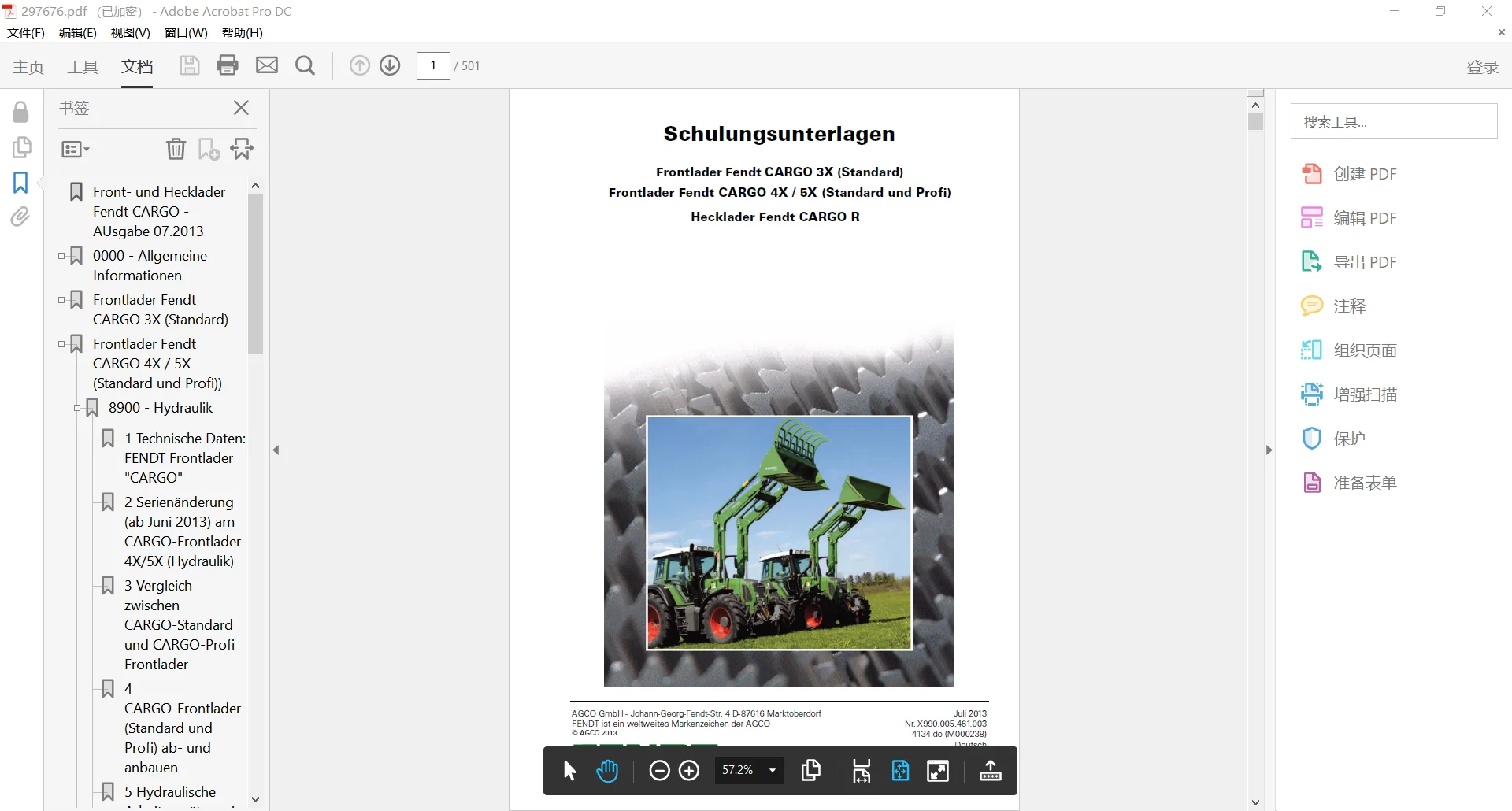Collapse Frontlader Fendt CARGO 4X / 5X node
This screenshot has width=1512, height=811.
point(61,344)
